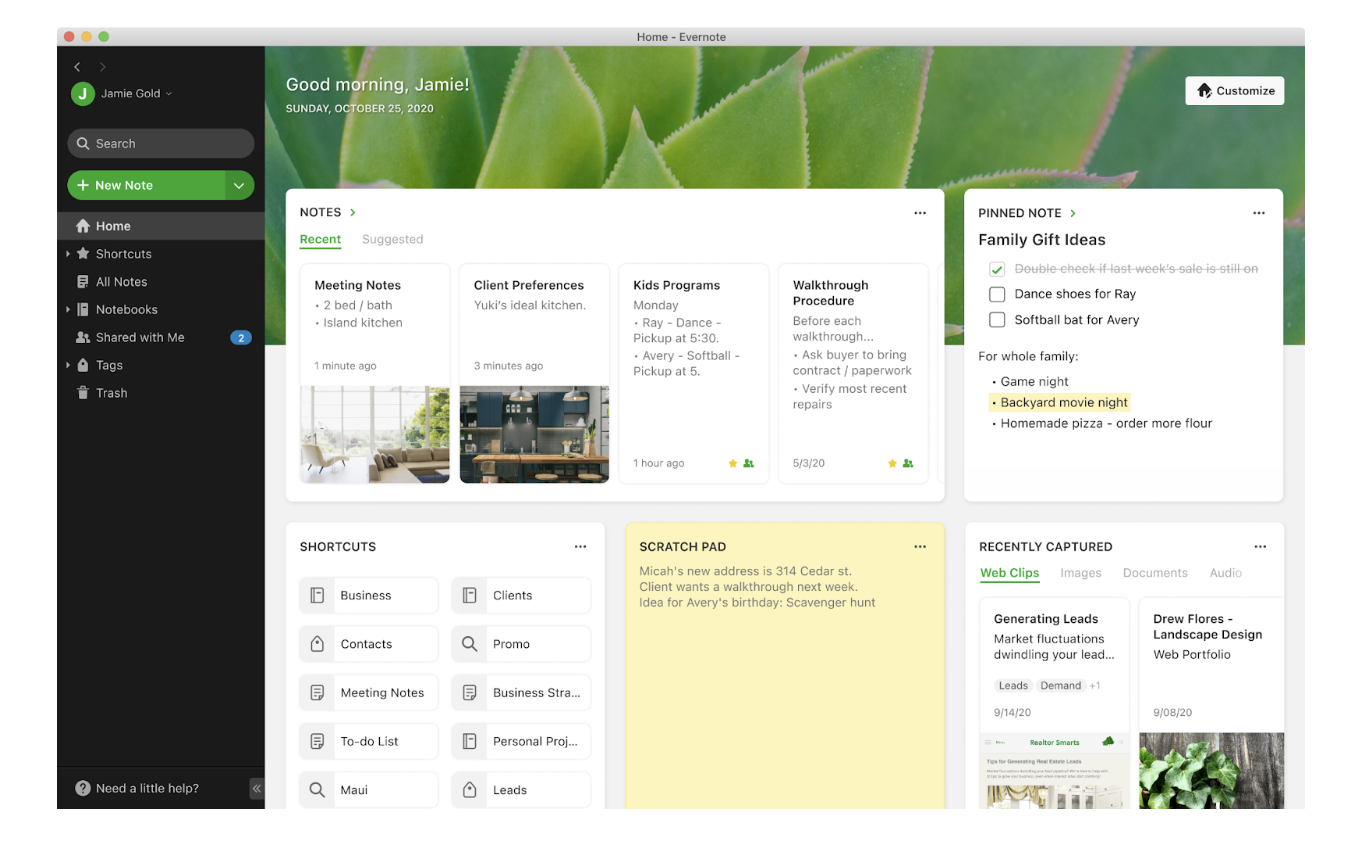Click the Customize button
The width and height of the screenshot is (1352, 842).
coord(1235,91)
